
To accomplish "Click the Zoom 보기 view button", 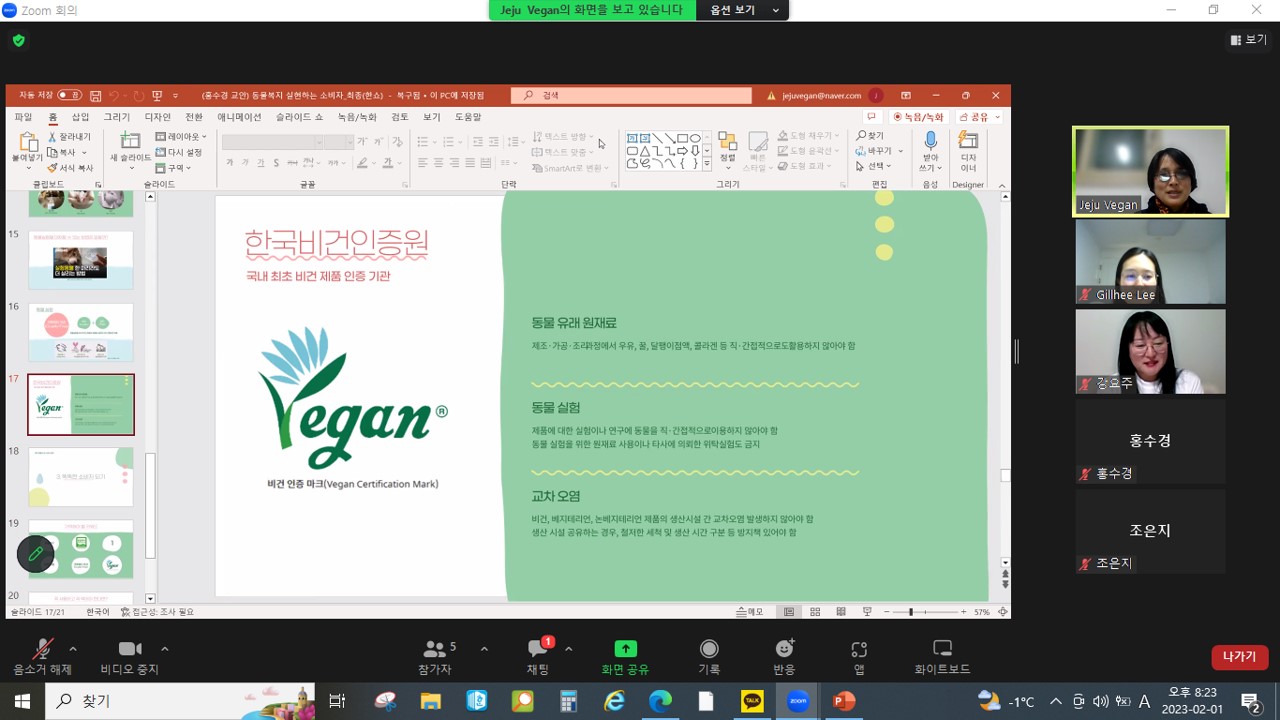I will (1248, 40).
